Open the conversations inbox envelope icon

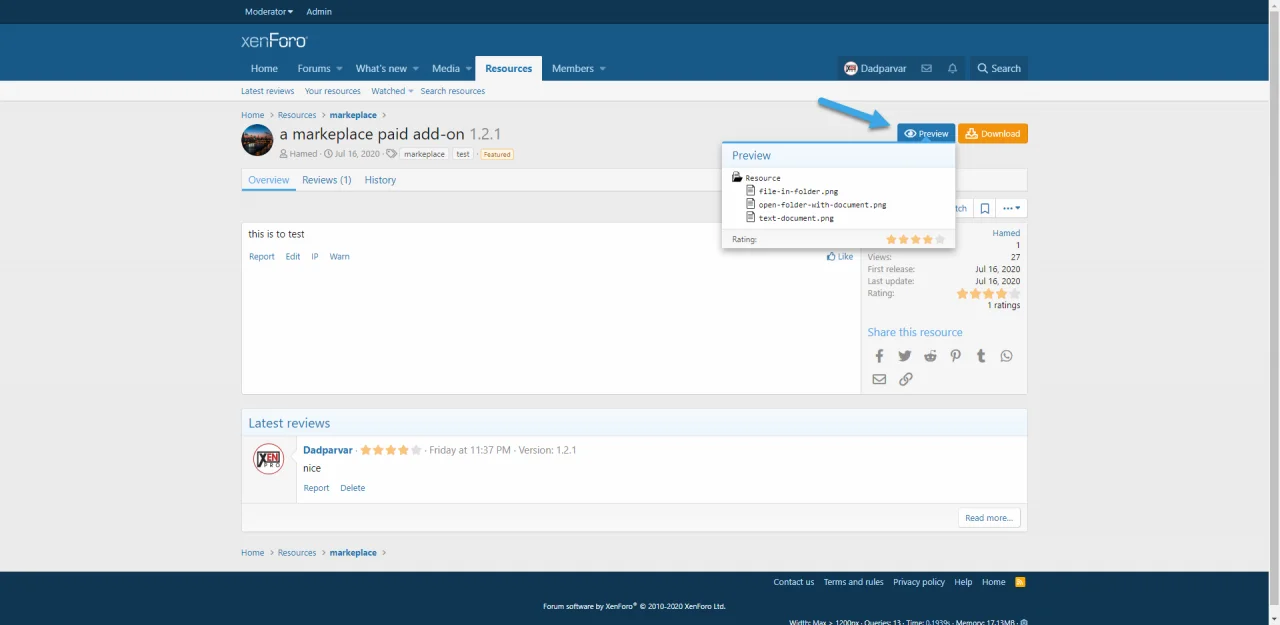coord(926,69)
